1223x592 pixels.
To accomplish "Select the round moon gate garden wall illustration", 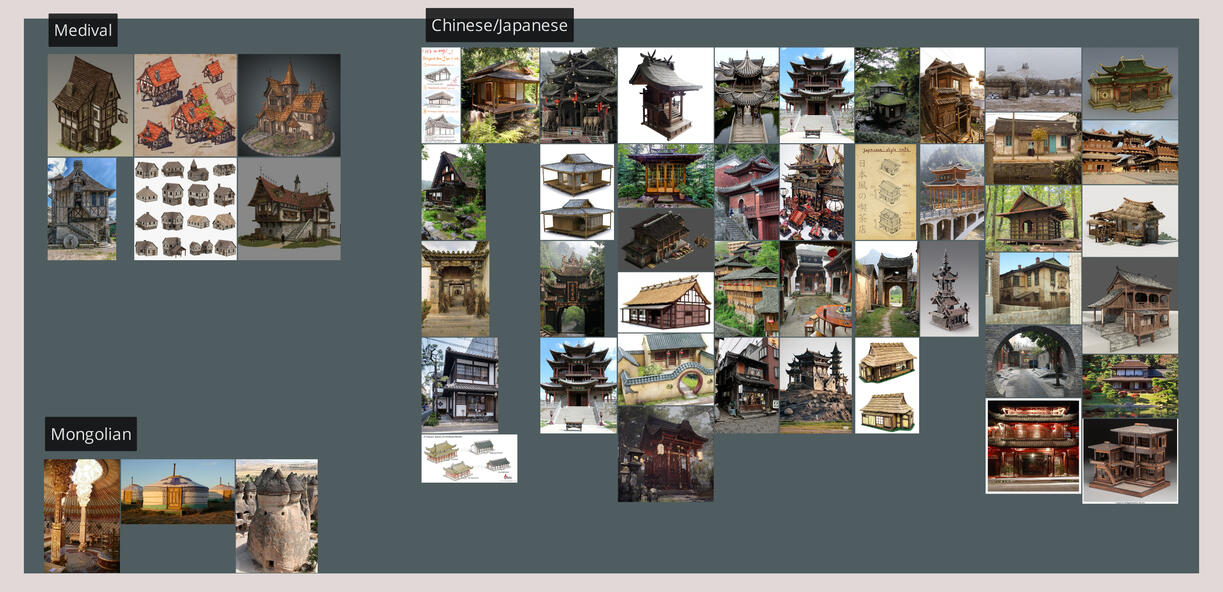I will pyautogui.click(x=665, y=369).
